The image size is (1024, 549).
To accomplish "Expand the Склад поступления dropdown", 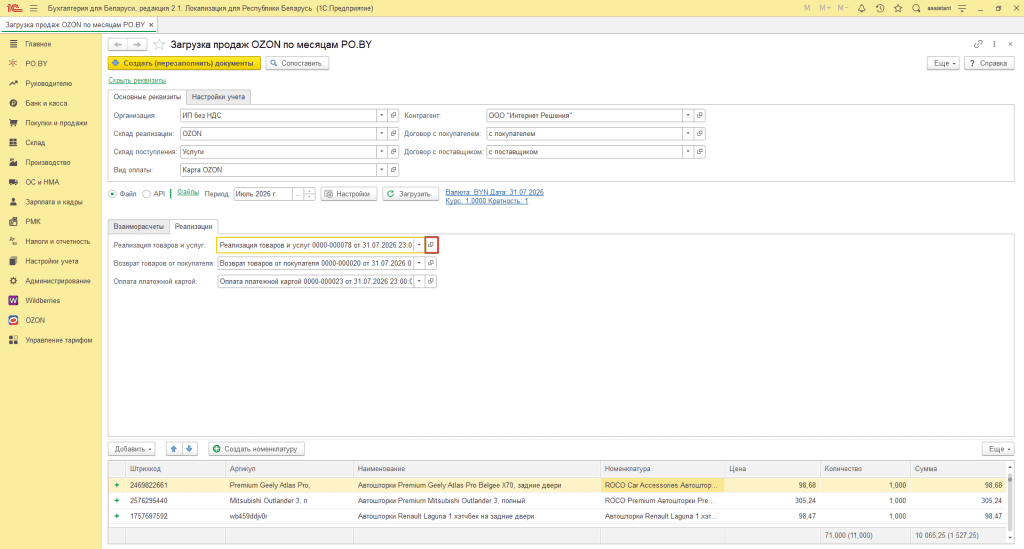I will click(x=381, y=151).
